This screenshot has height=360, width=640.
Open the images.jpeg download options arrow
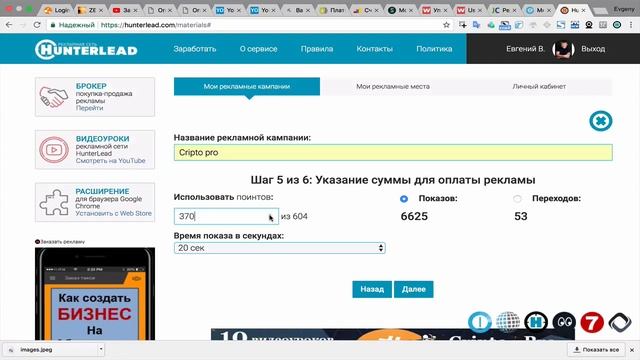(100, 349)
